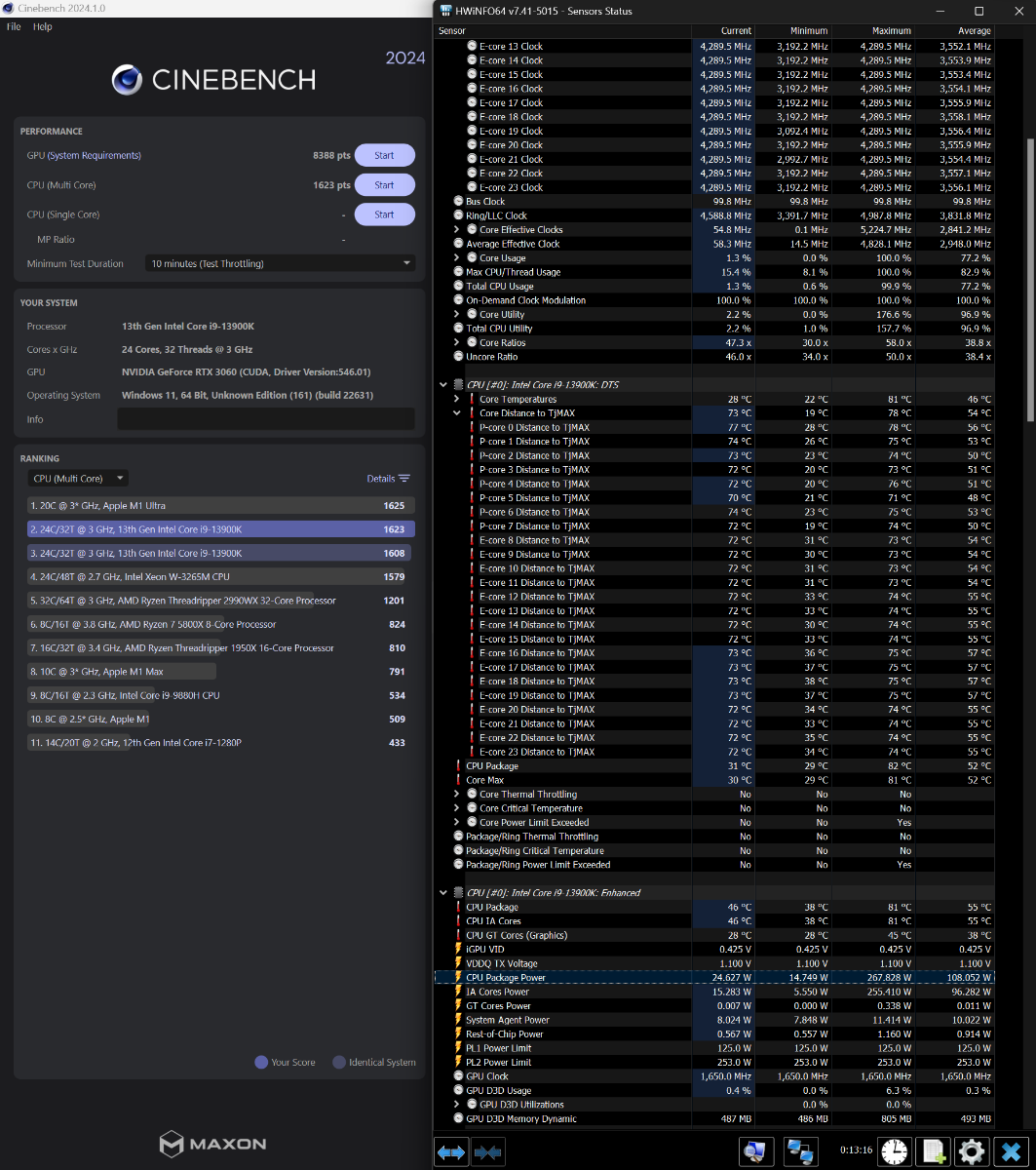Click the GPU Clock sensor icon
1036x1170 pixels.
pos(458,1076)
